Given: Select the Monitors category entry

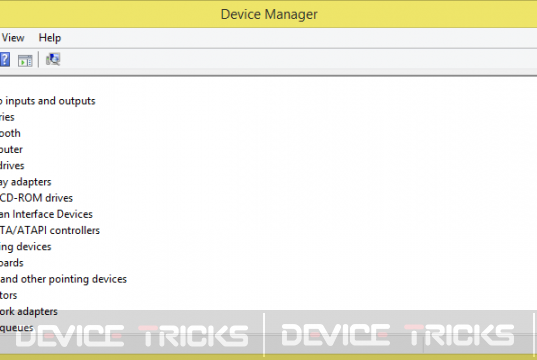Looking at the screenshot, I should coord(9,295).
